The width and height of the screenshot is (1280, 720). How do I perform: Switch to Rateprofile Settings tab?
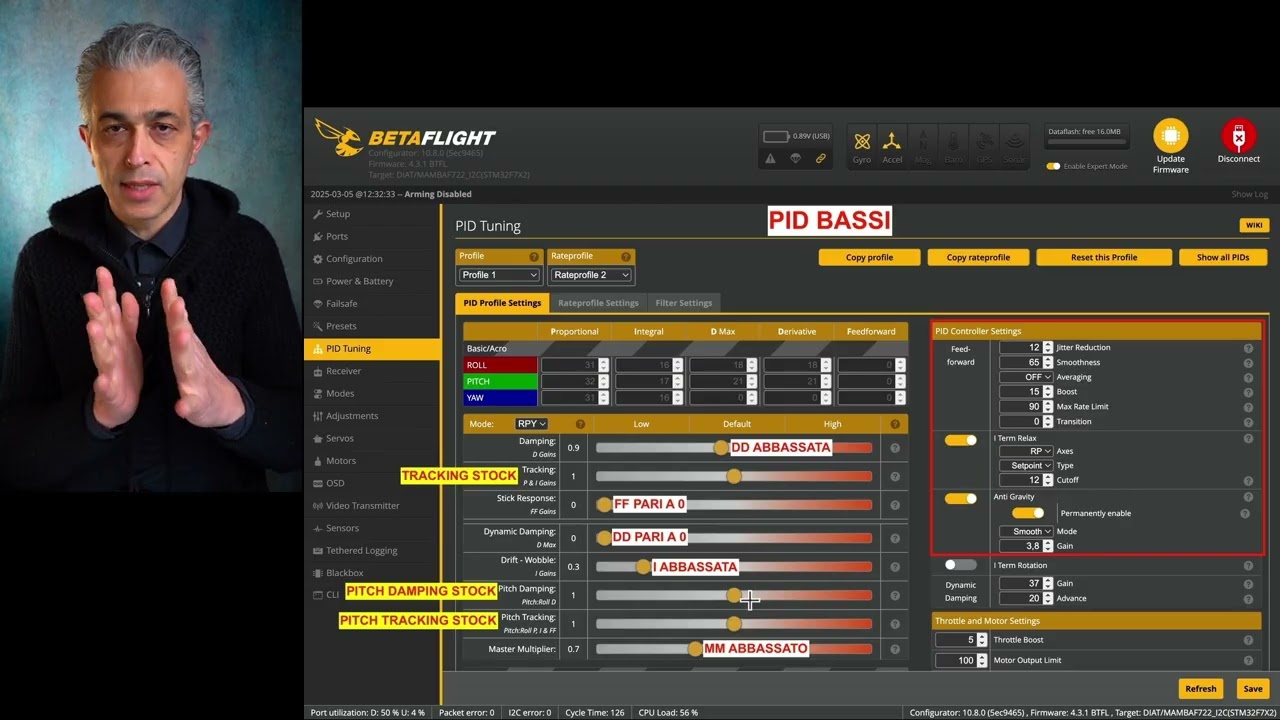pos(598,303)
